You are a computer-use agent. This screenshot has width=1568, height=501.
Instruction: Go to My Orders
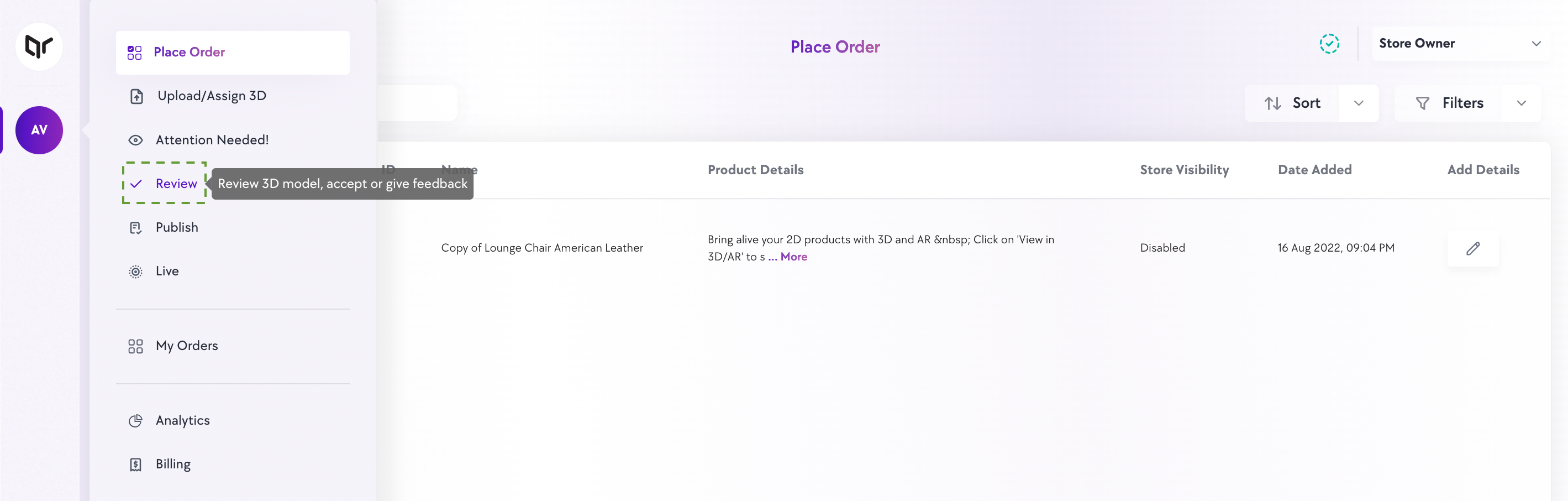(x=186, y=346)
